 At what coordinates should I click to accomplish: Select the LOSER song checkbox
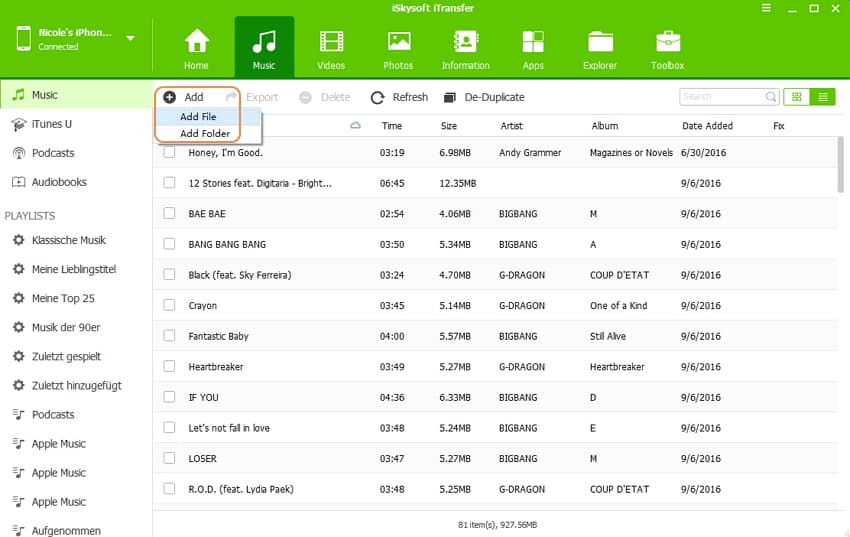169,459
